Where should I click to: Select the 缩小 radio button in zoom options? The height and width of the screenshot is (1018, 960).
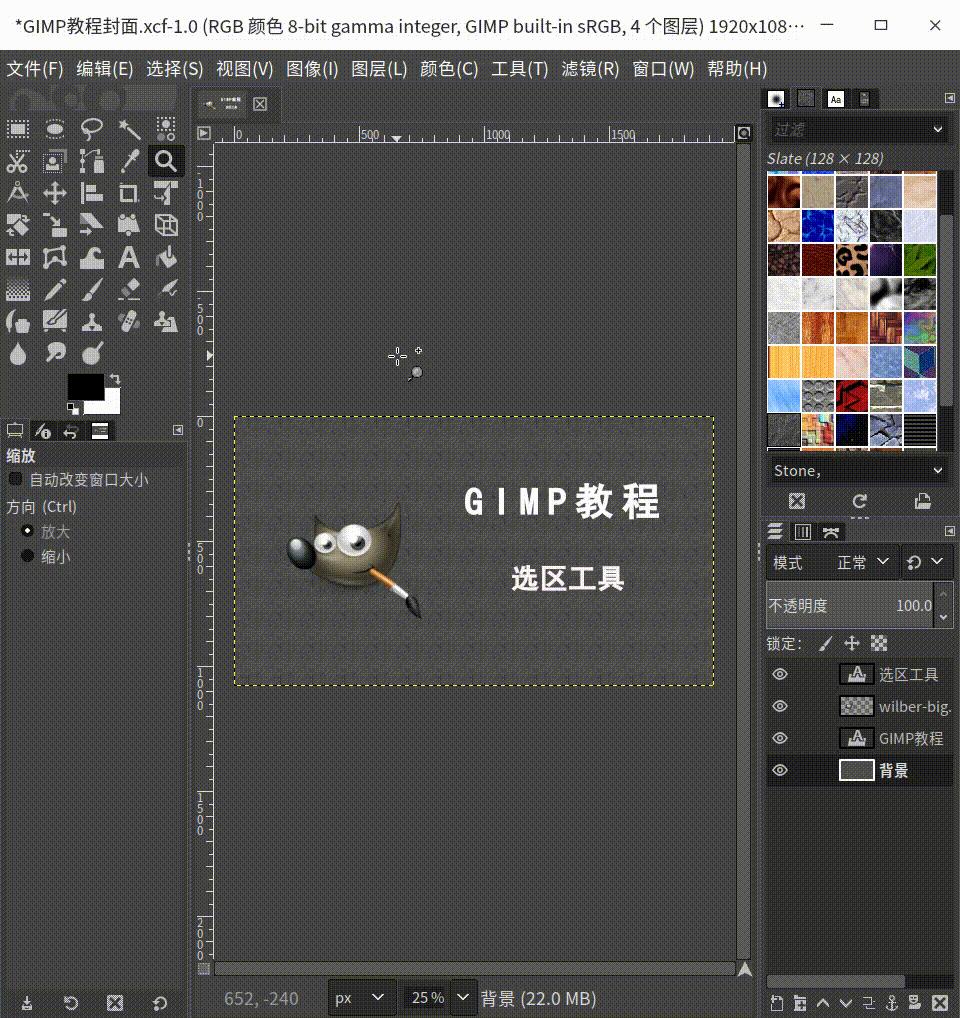click(27, 556)
